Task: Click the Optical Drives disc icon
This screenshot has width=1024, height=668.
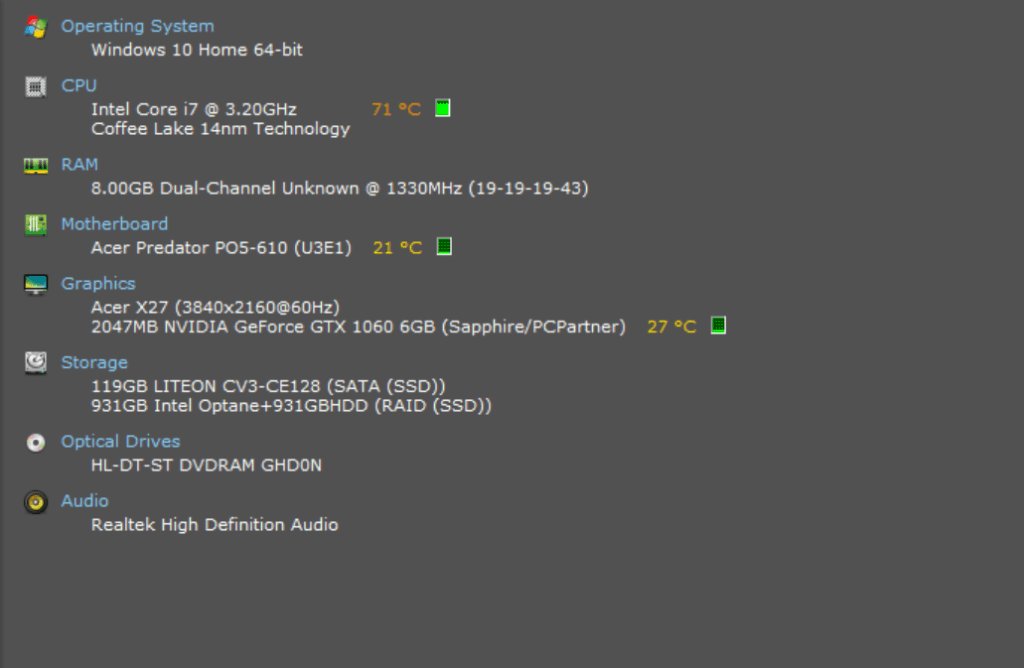Action: pyautogui.click(x=36, y=442)
